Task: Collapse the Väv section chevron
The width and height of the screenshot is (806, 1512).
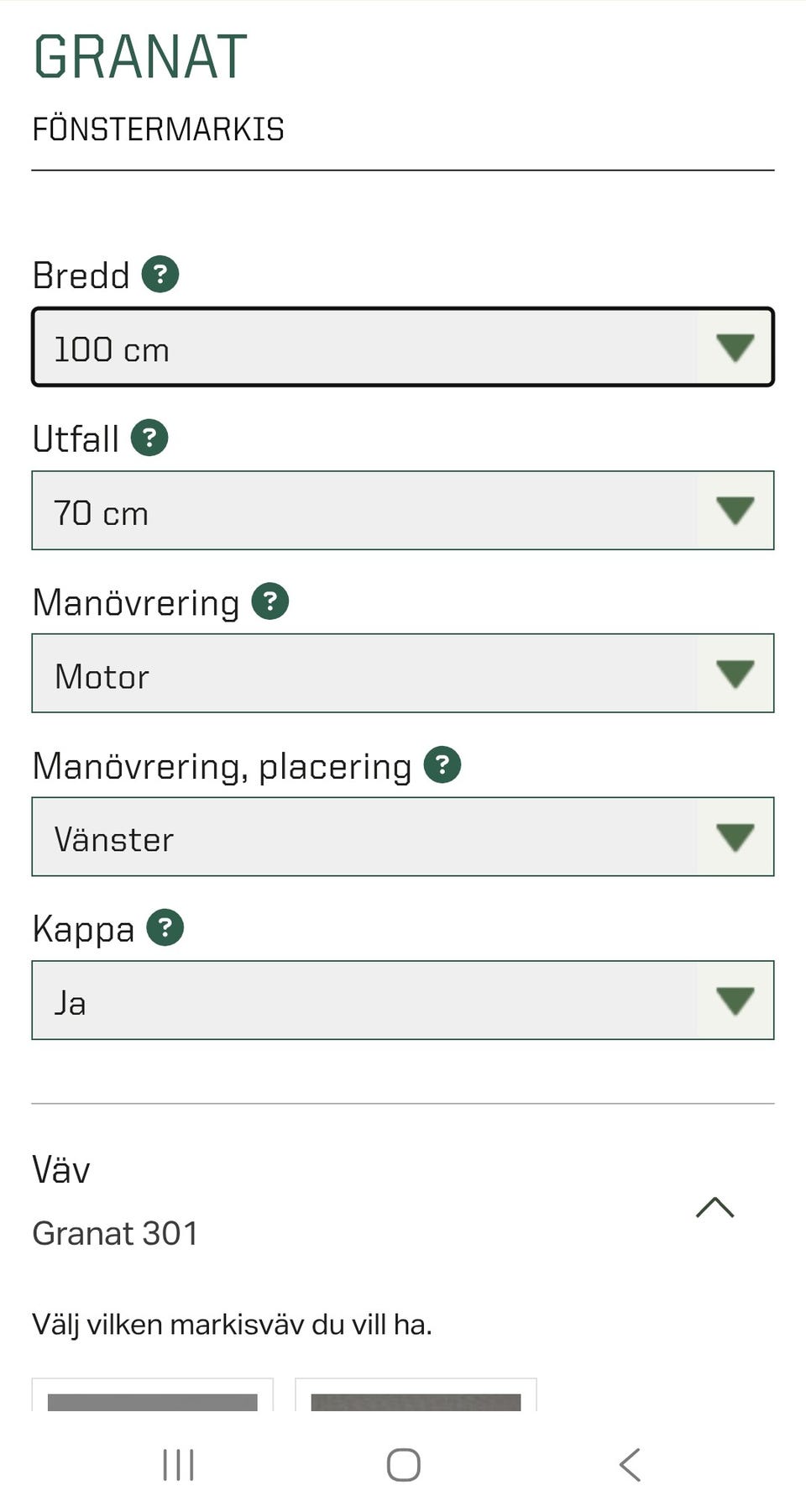Action: click(714, 1208)
